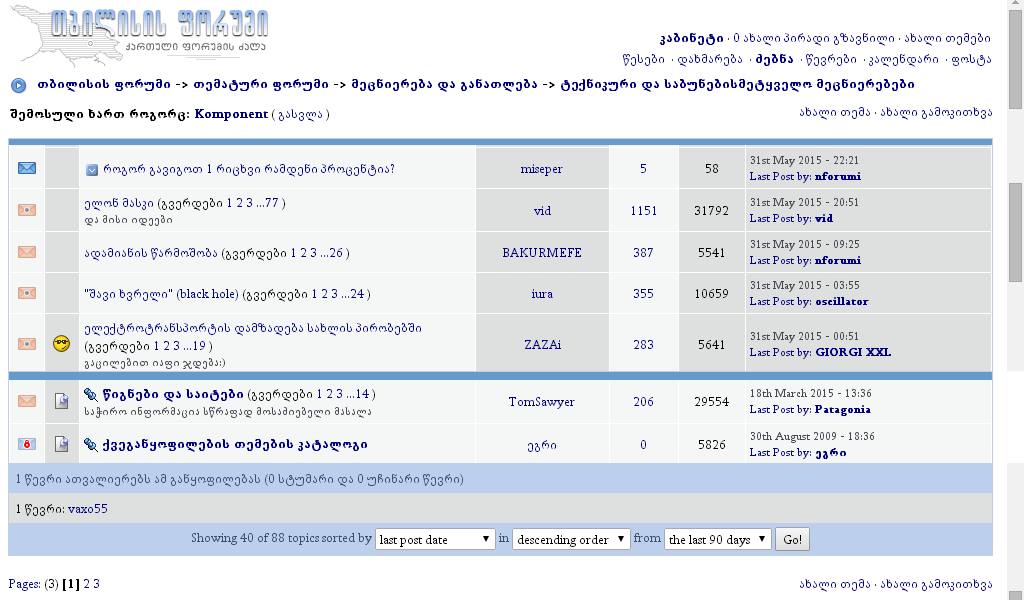Click ახალი გამოკითხვა link above the topic list

[x=936, y=112]
